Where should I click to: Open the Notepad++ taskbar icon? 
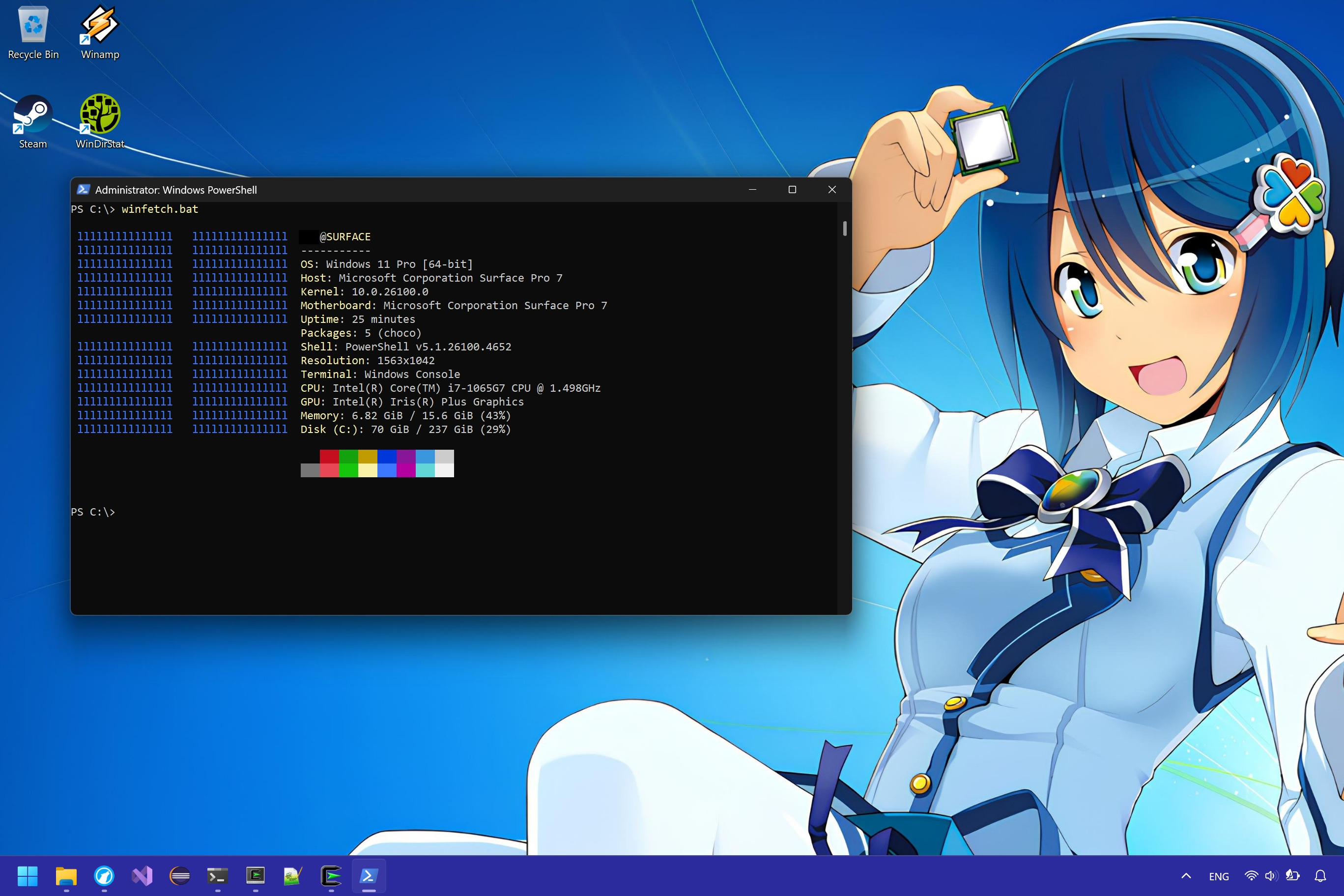click(293, 875)
